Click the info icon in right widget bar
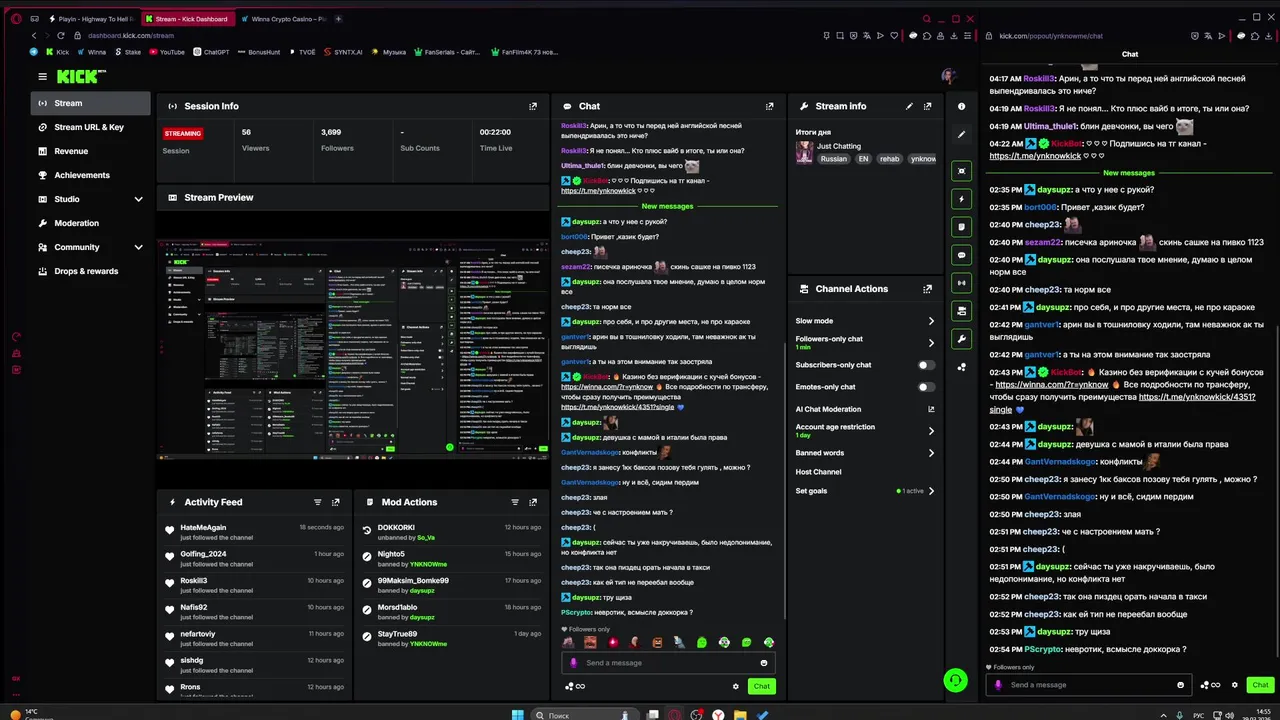The width and height of the screenshot is (1280, 720). tap(961, 106)
